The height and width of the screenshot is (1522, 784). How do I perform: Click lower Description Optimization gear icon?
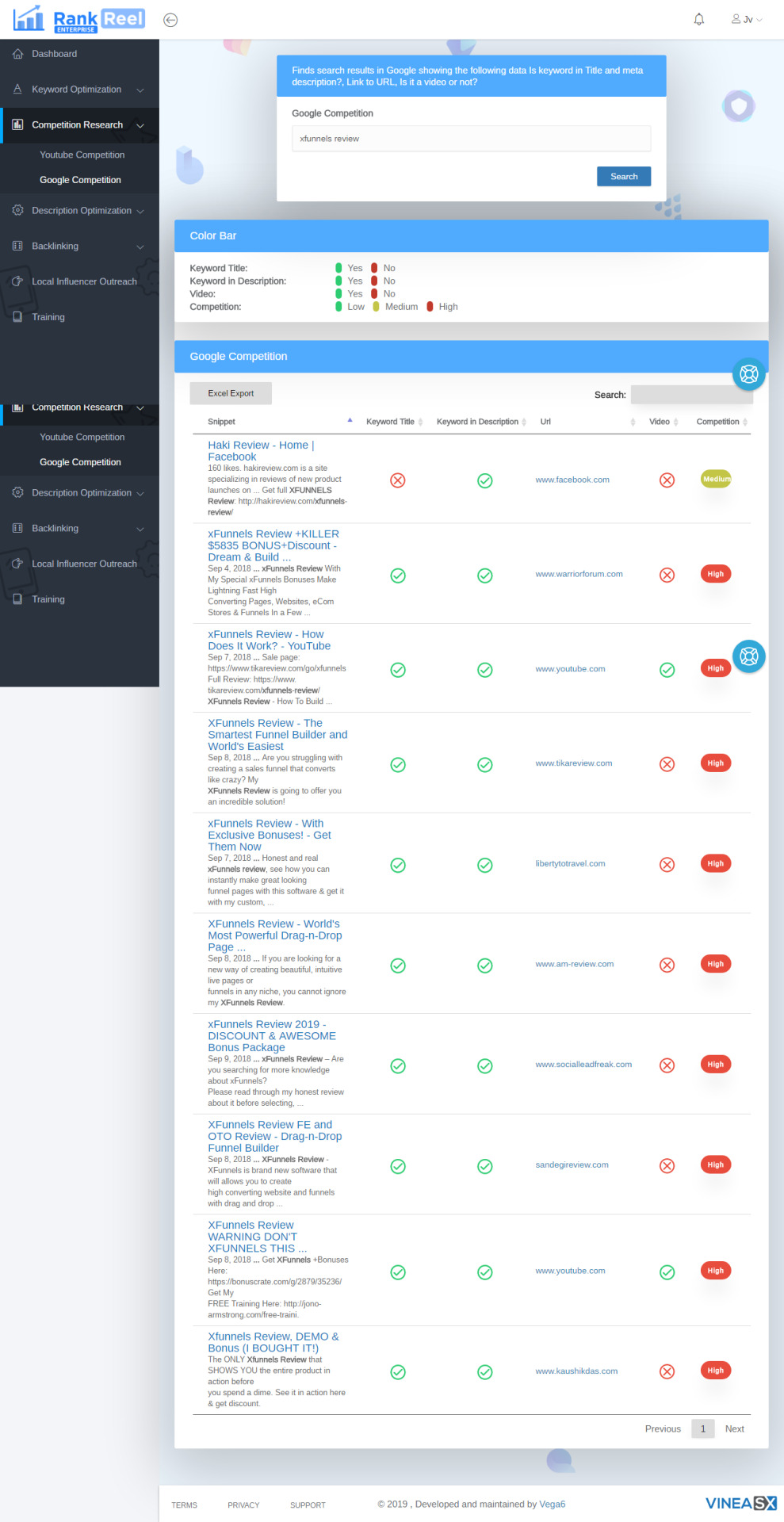pos(17,492)
